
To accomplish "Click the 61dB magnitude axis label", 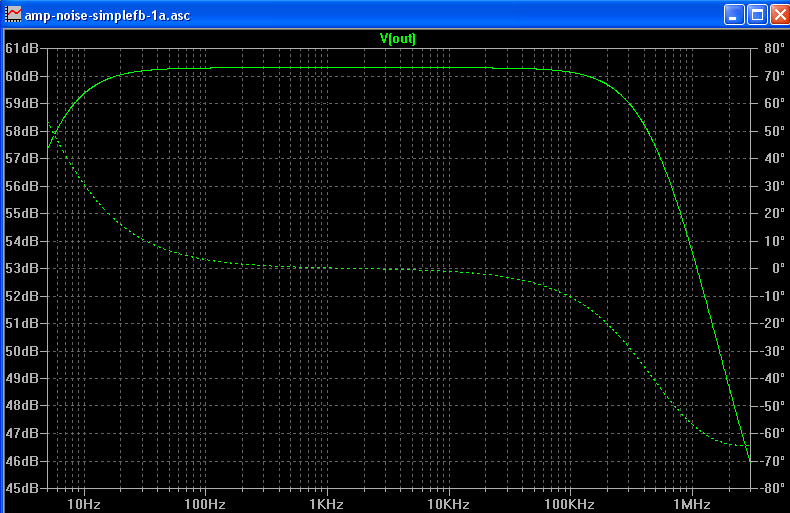I will 22,48.
